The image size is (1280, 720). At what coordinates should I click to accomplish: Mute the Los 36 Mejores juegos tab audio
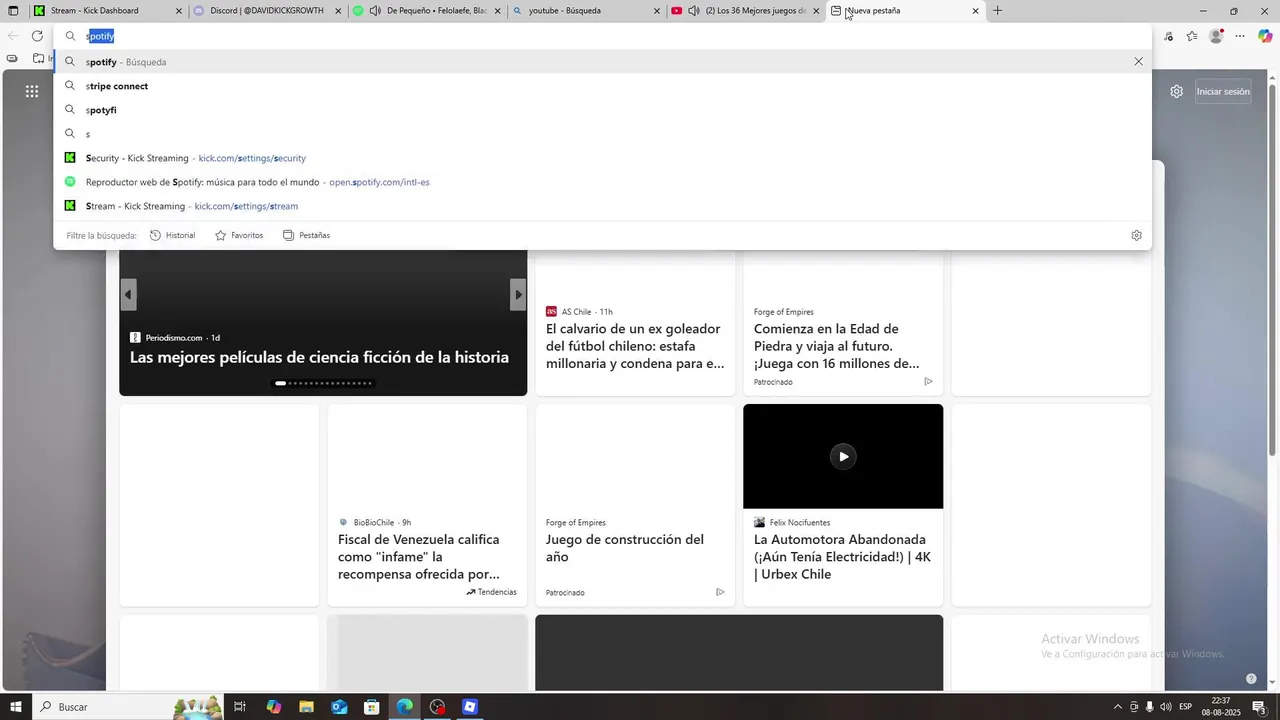pyautogui.click(x=694, y=11)
